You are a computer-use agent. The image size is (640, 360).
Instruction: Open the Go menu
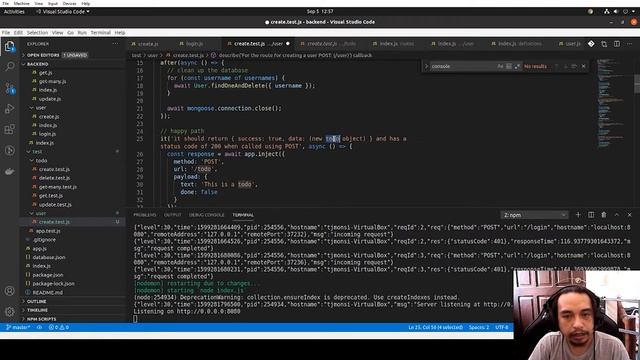70,33
